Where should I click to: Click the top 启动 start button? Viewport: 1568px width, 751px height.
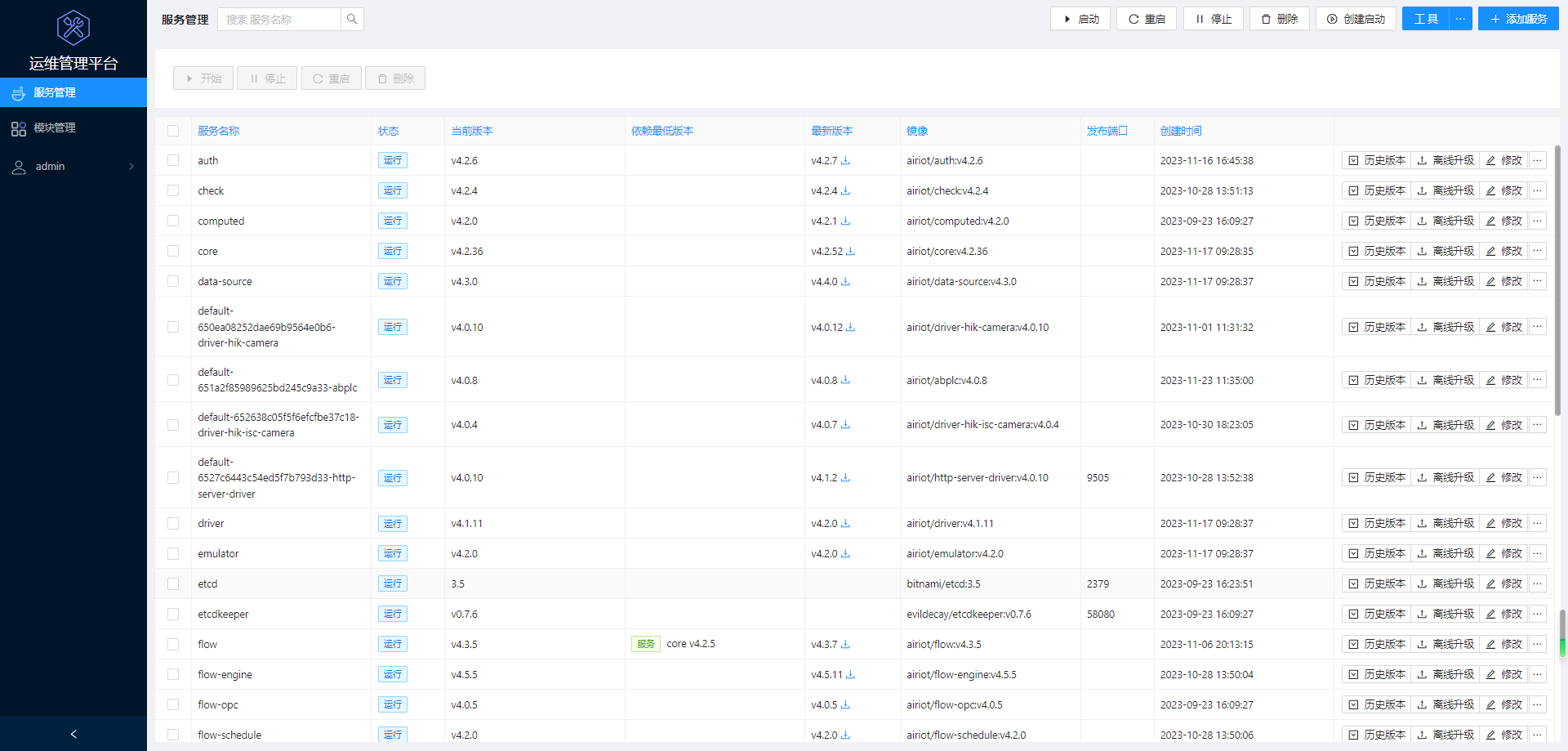click(1080, 19)
